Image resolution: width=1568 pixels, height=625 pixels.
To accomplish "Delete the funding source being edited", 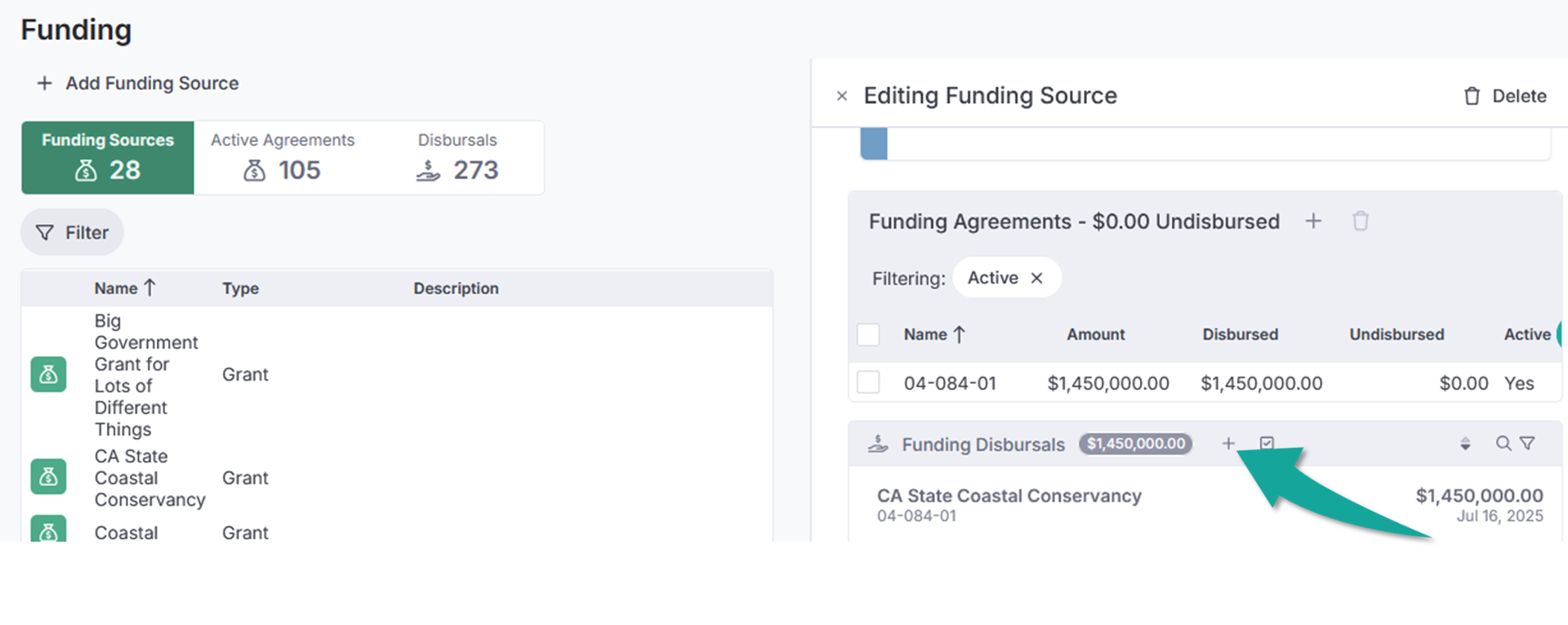I will tap(1504, 96).
